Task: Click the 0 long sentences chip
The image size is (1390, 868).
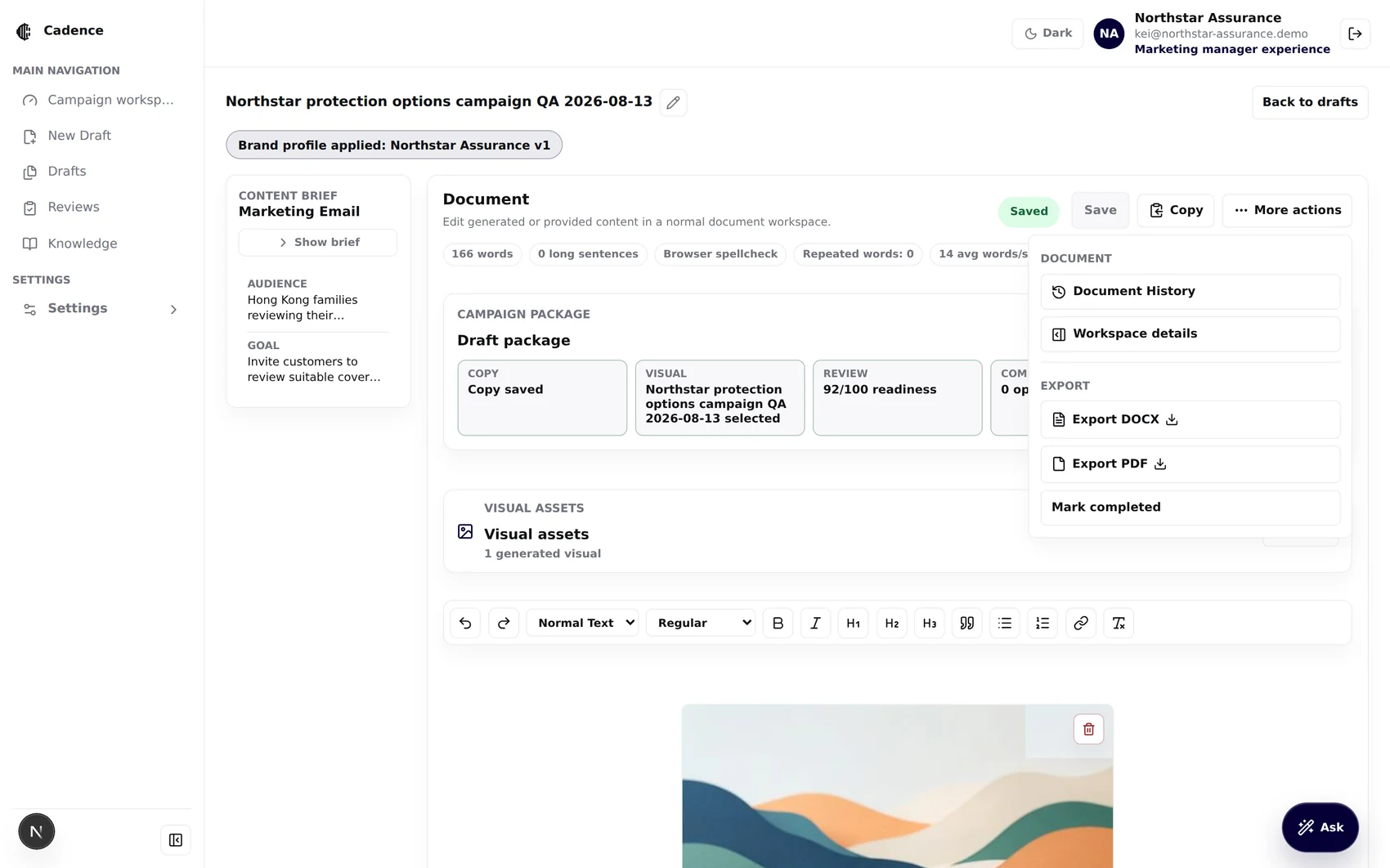Action: (588, 254)
